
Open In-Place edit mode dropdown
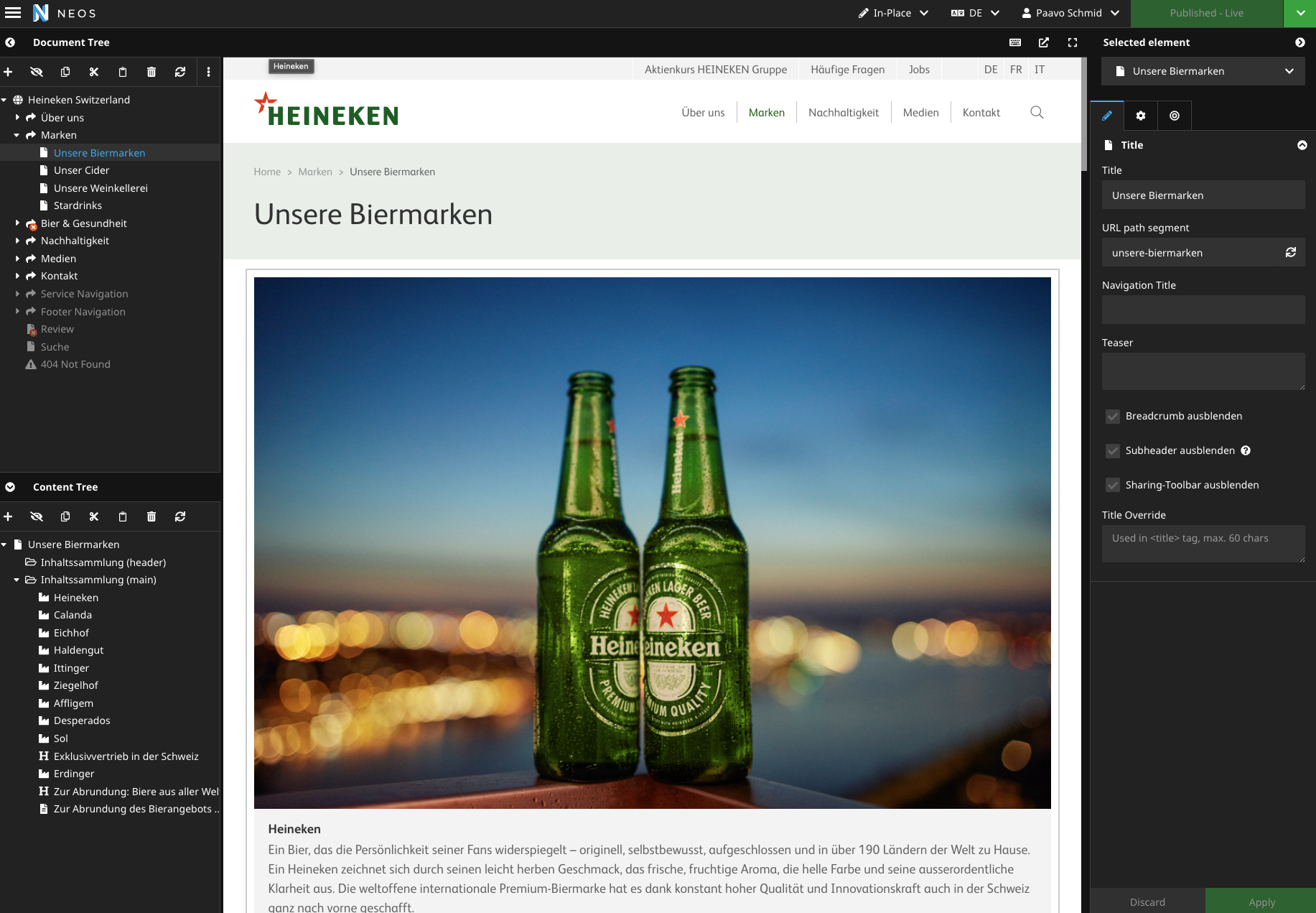[x=893, y=13]
